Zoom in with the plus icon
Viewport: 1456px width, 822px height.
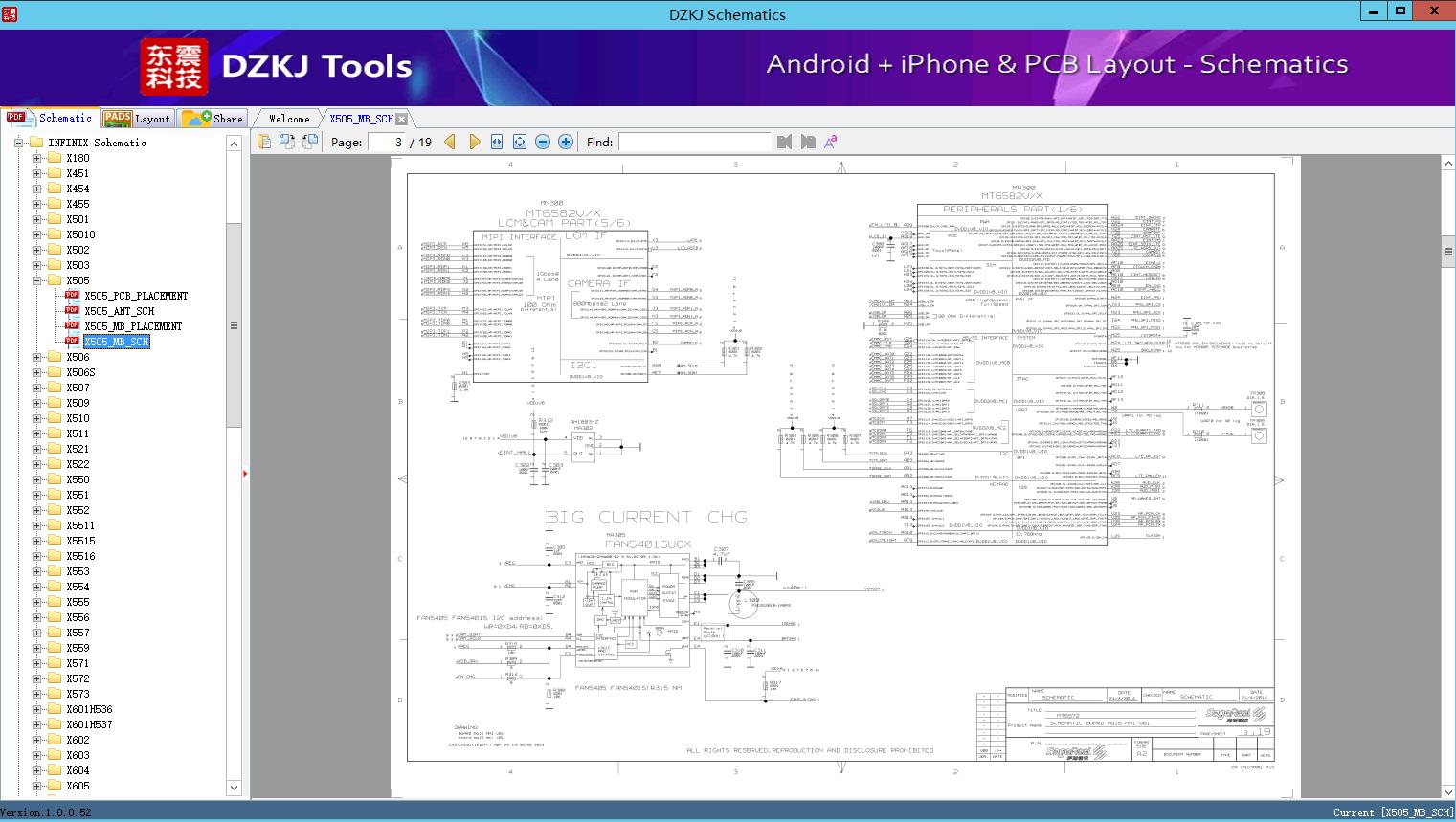click(566, 142)
